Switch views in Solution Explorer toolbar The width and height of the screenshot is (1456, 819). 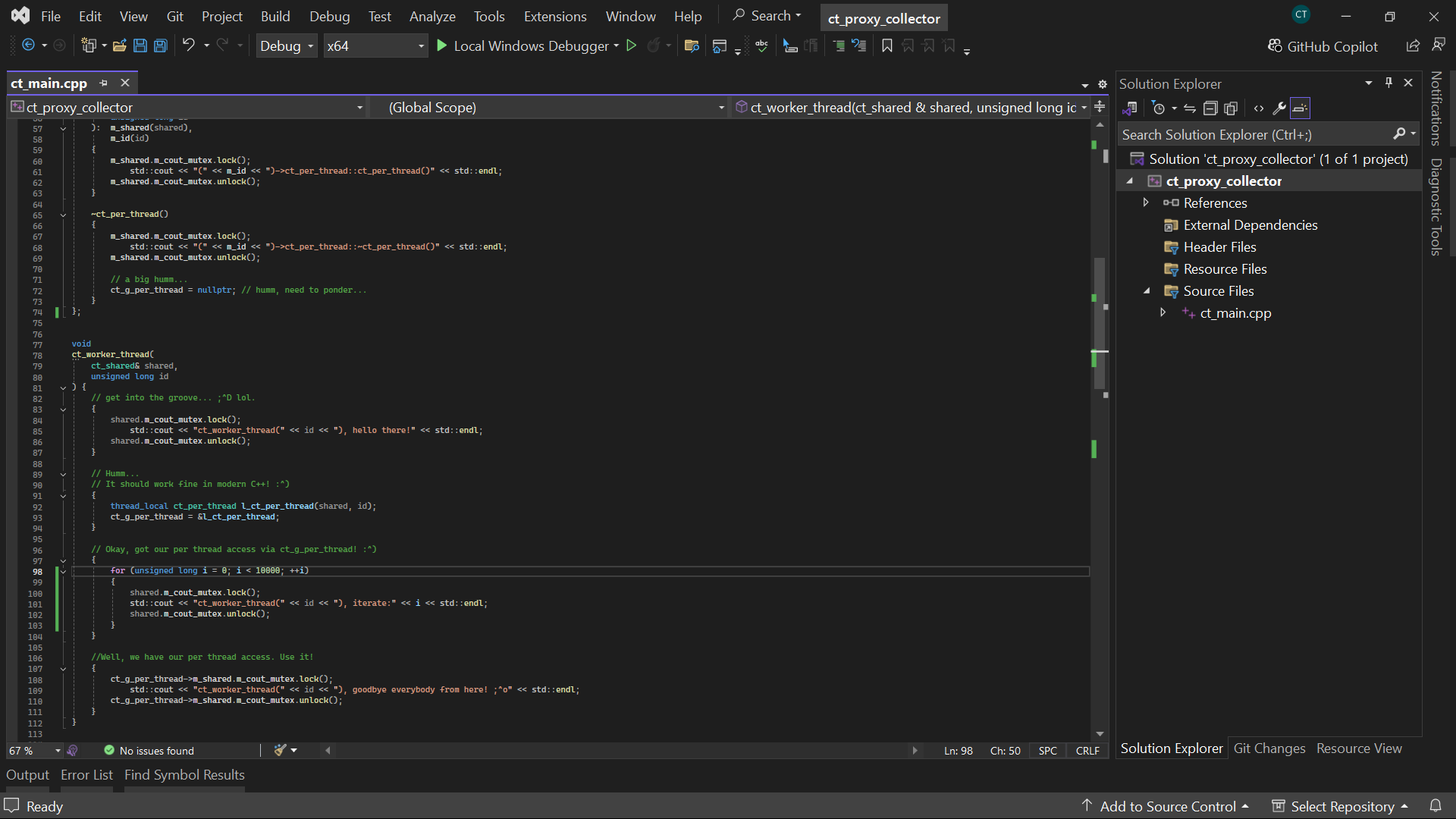tap(1131, 108)
